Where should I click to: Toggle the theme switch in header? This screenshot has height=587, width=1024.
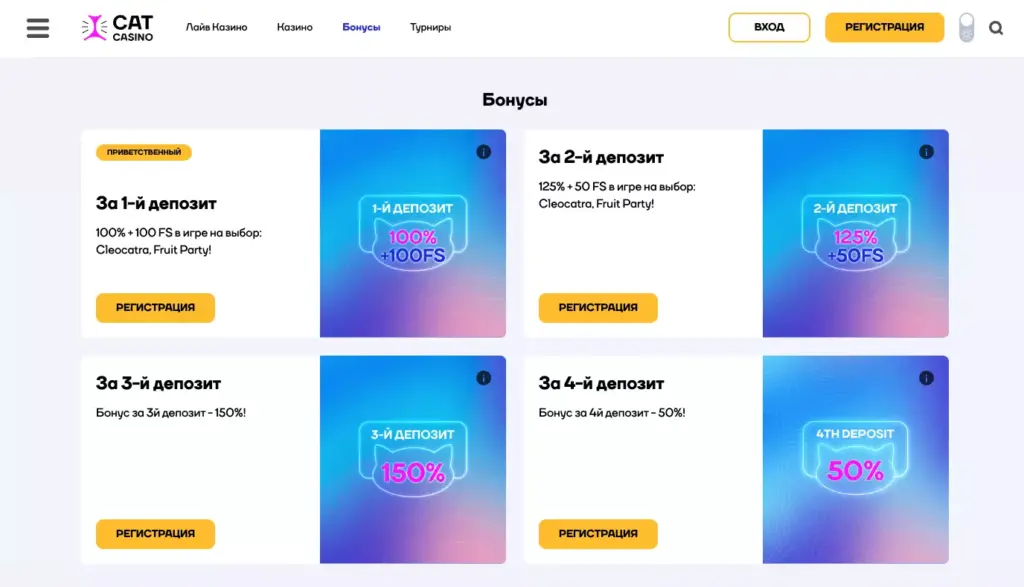(x=966, y=28)
